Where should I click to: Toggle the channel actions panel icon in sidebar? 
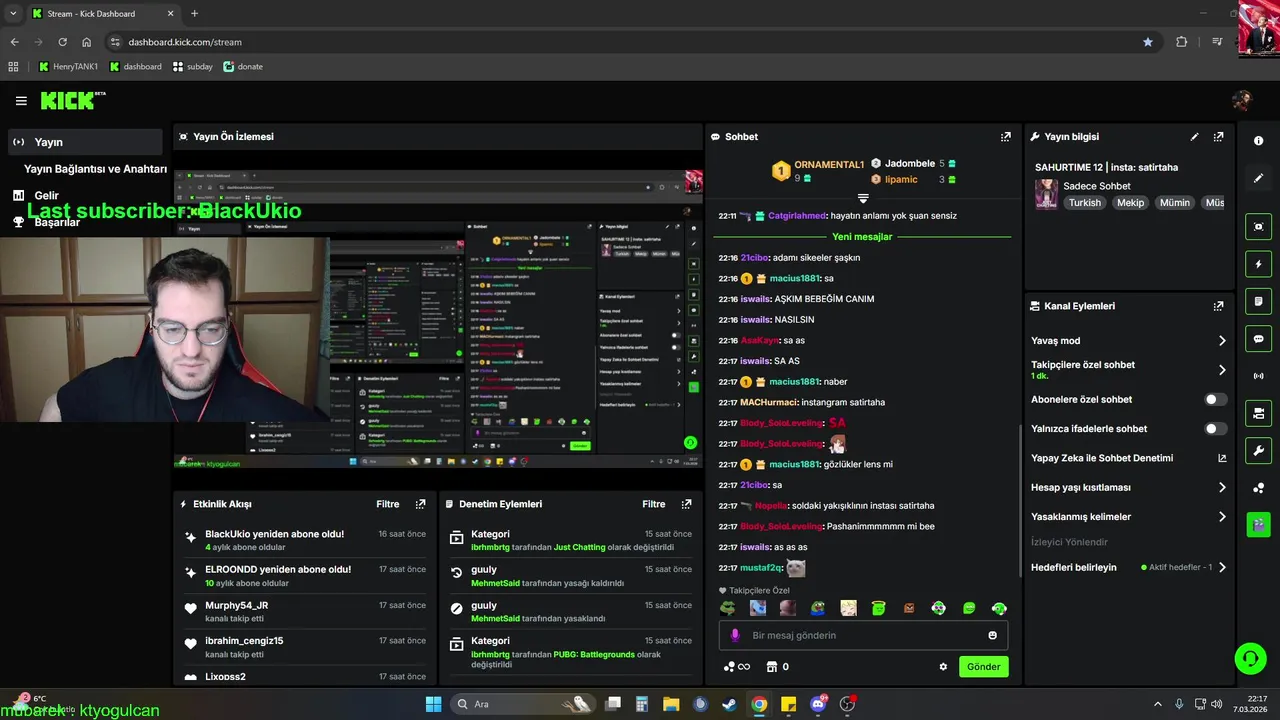coord(1258,413)
